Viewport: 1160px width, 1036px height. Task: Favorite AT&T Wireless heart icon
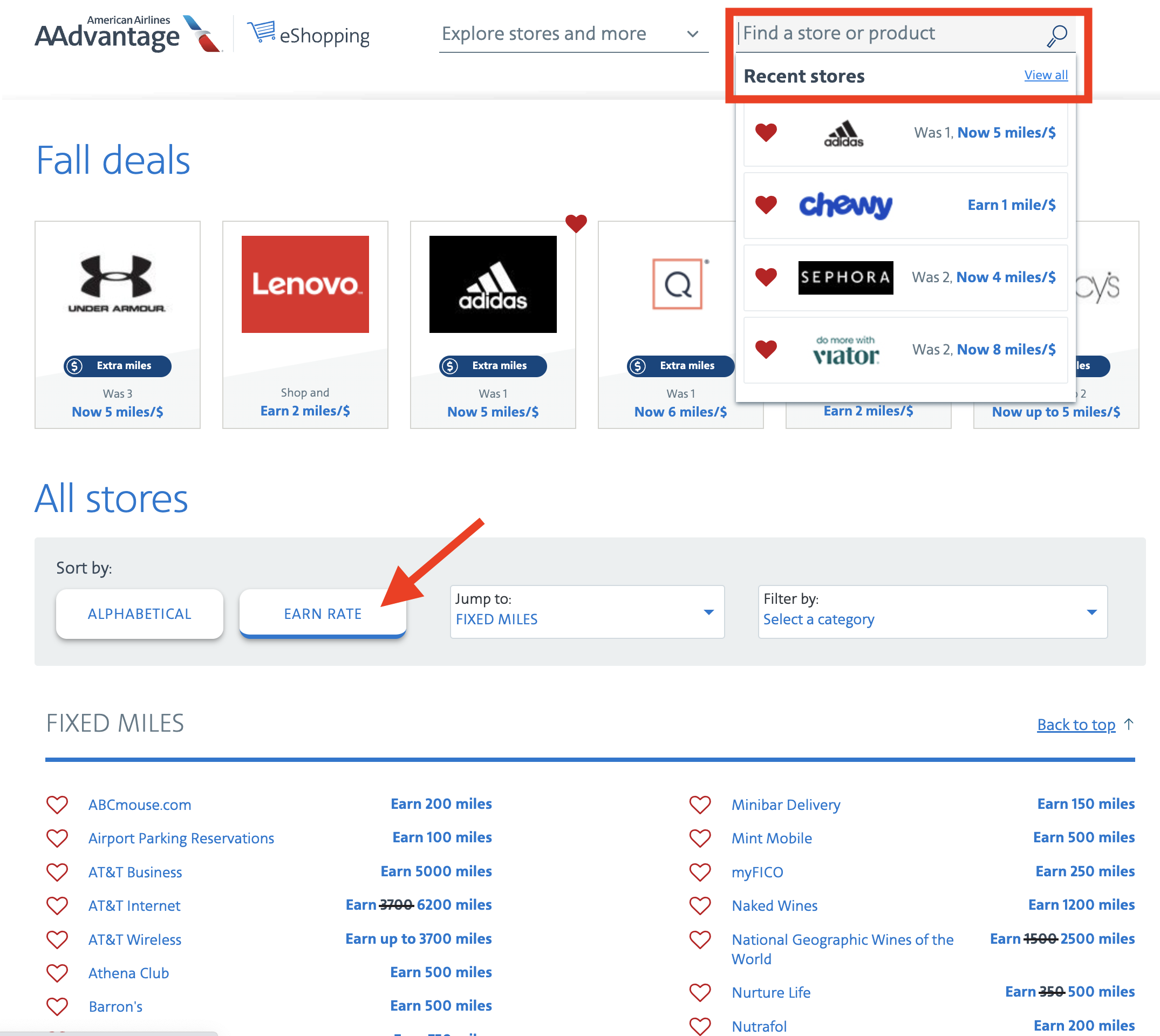[x=57, y=939]
